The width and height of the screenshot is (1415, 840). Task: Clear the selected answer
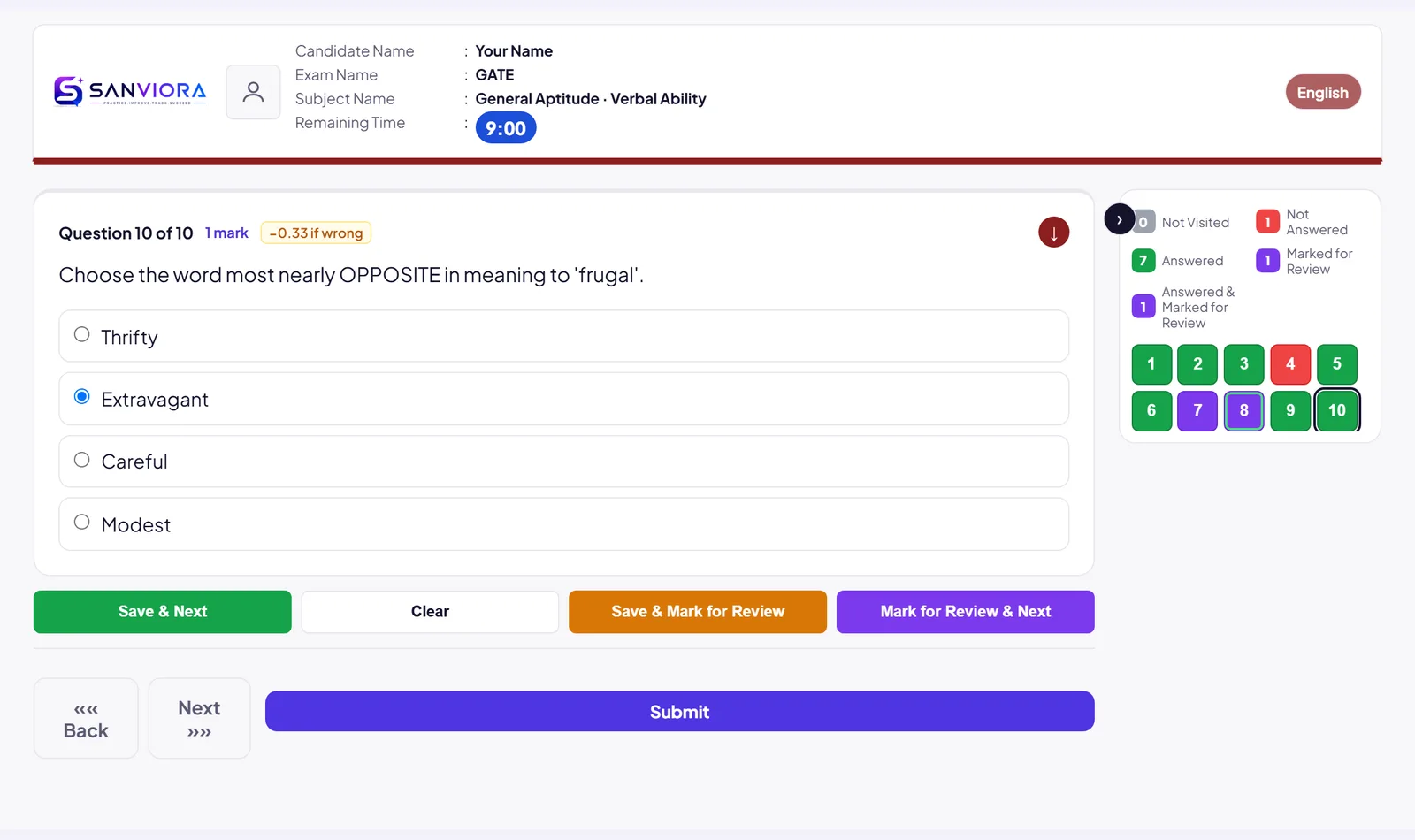click(430, 612)
